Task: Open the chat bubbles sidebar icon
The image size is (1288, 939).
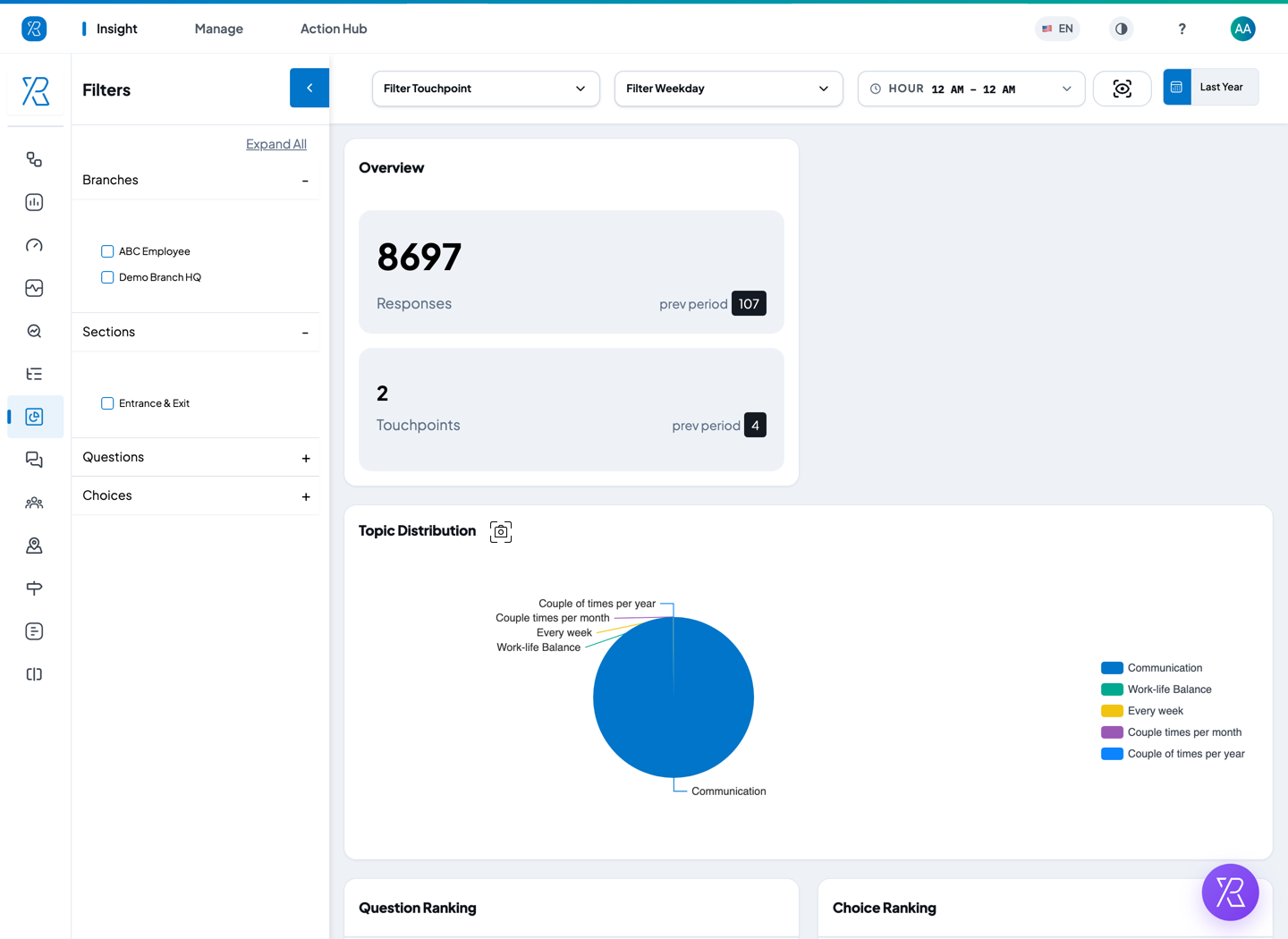Action: (34, 460)
